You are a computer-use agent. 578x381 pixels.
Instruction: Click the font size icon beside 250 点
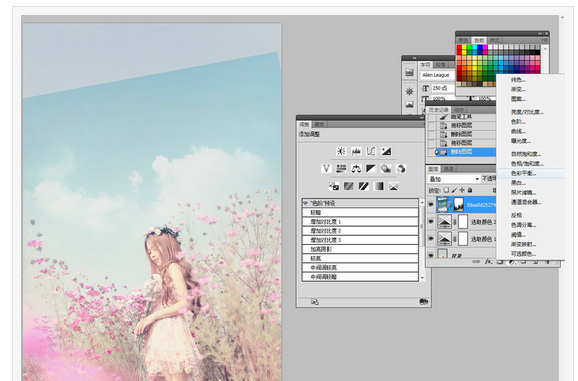(425, 88)
